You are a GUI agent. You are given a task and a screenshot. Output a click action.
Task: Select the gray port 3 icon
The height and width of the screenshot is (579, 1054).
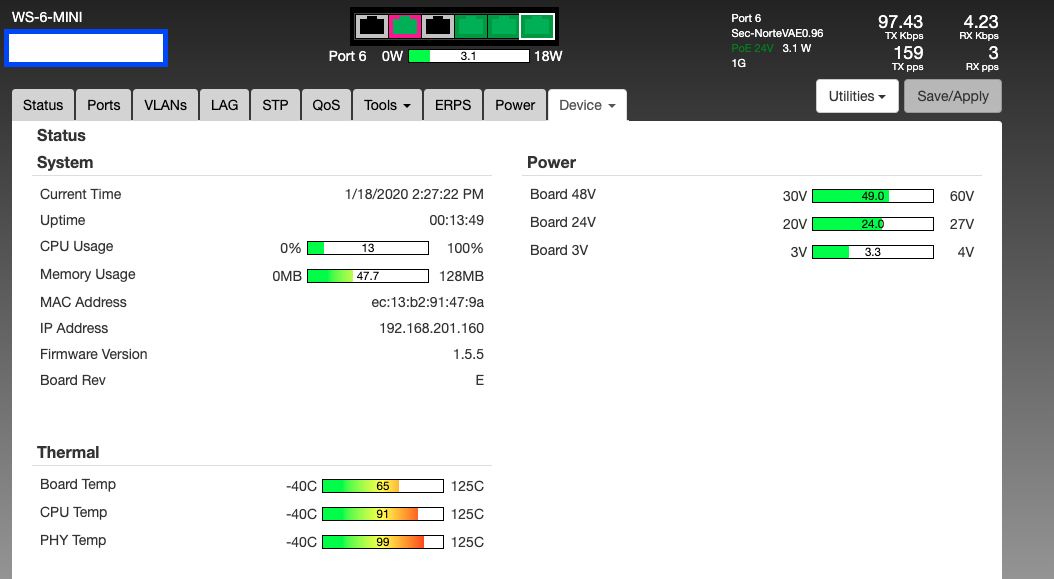(x=438, y=27)
